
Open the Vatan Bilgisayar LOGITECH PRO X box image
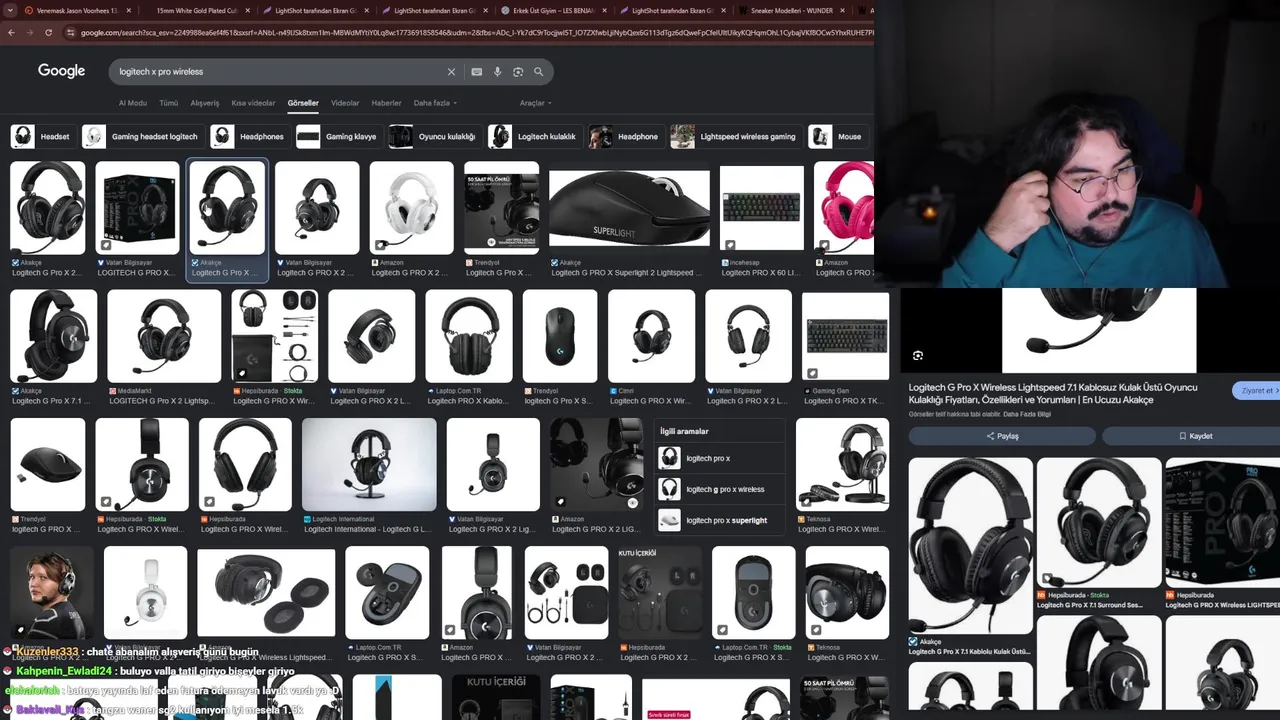pyautogui.click(x=138, y=208)
